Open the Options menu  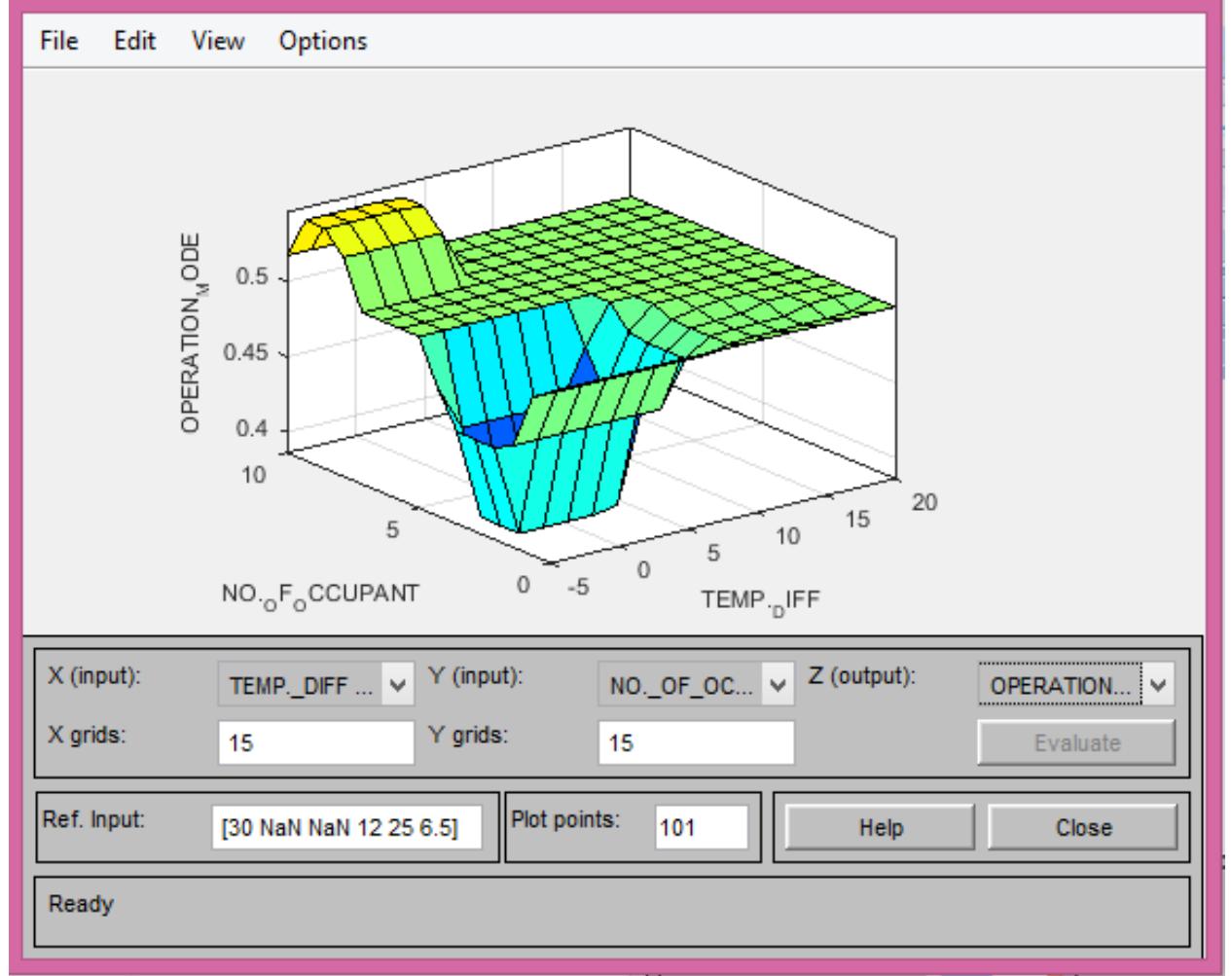[323, 41]
